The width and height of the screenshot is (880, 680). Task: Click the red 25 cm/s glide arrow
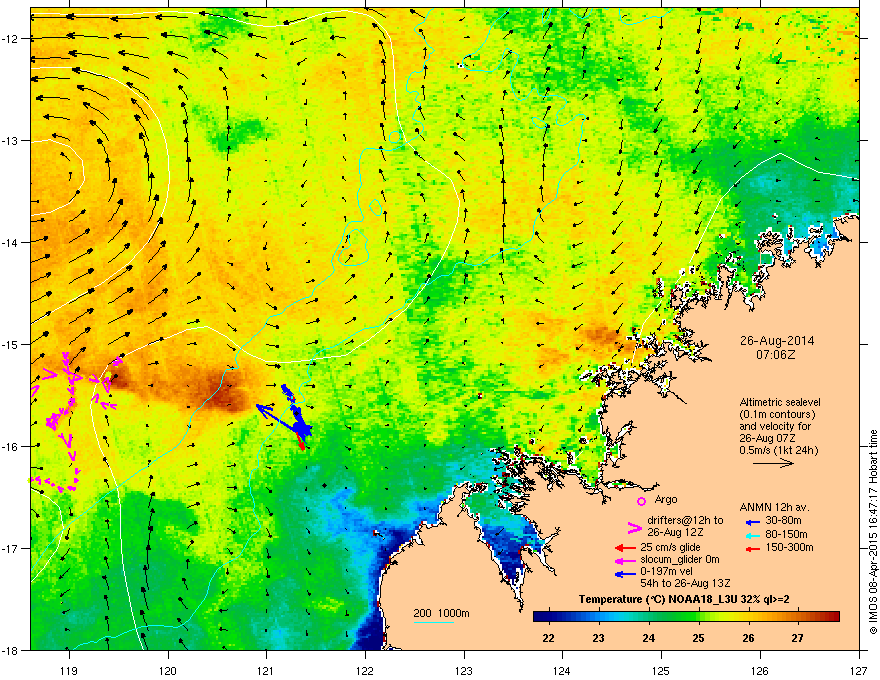pos(625,548)
